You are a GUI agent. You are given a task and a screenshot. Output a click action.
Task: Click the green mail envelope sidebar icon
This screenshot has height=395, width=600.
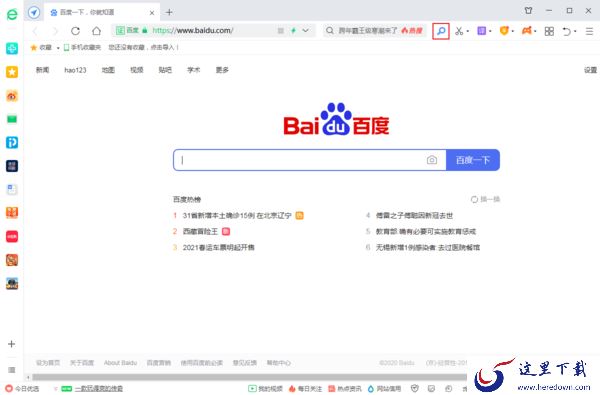tap(12, 119)
